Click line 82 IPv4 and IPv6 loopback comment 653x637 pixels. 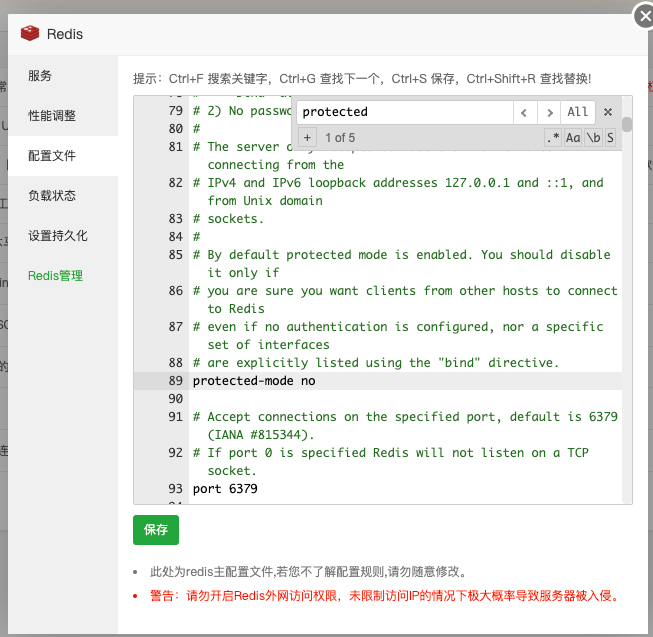(x=398, y=192)
